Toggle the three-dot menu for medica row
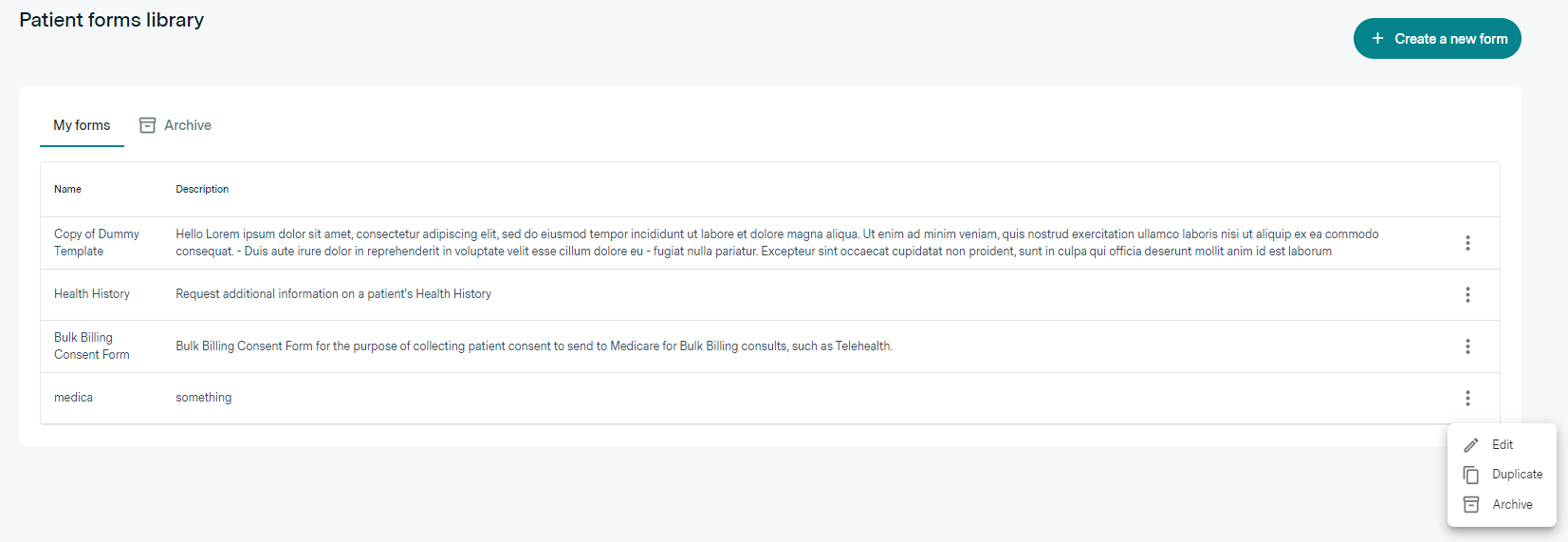This screenshot has height=542, width=1568. [x=1467, y=398]
